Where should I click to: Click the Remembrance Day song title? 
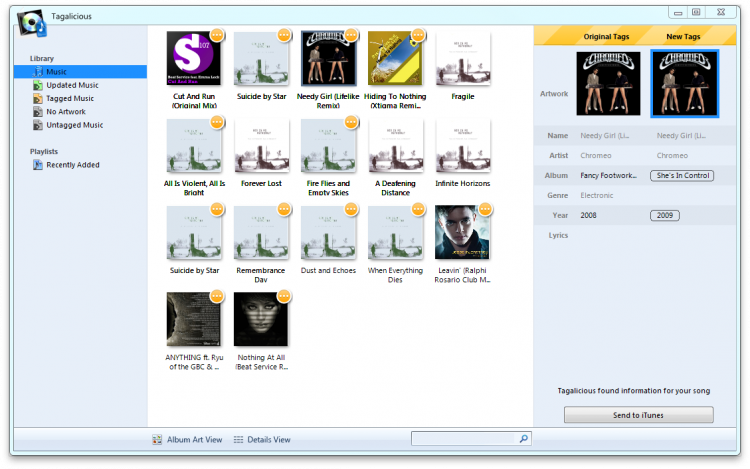pos(261,275)
